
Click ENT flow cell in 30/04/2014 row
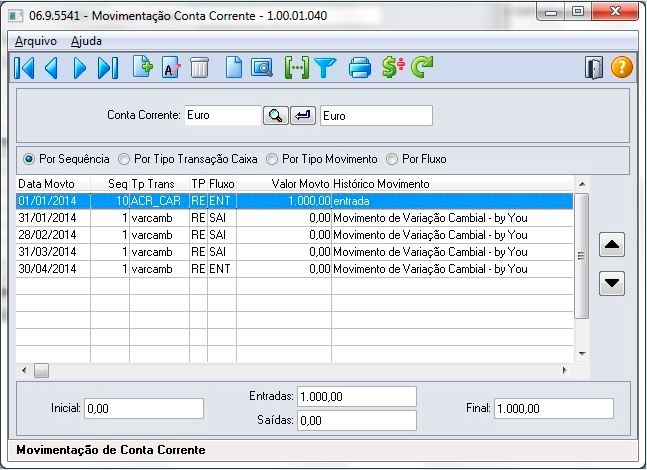coord(222,269)
